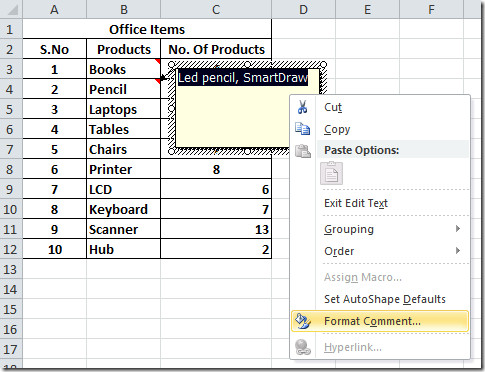Viewport: 485px width, 372px height.
Task: Click the Copy pages icon
Action: pos(303,129)
